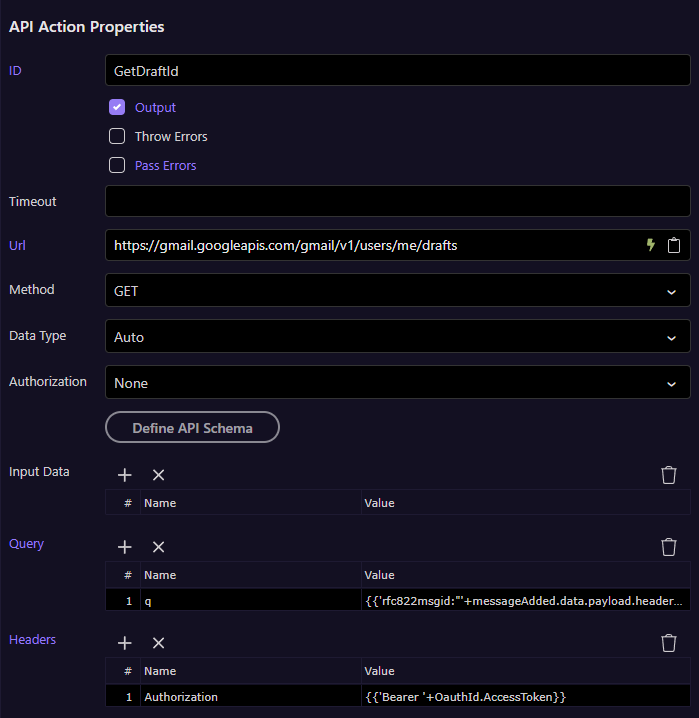Screen dimensions: 699x718
Task: Click the lightning bolt icon in Url field
Action: 650,245
